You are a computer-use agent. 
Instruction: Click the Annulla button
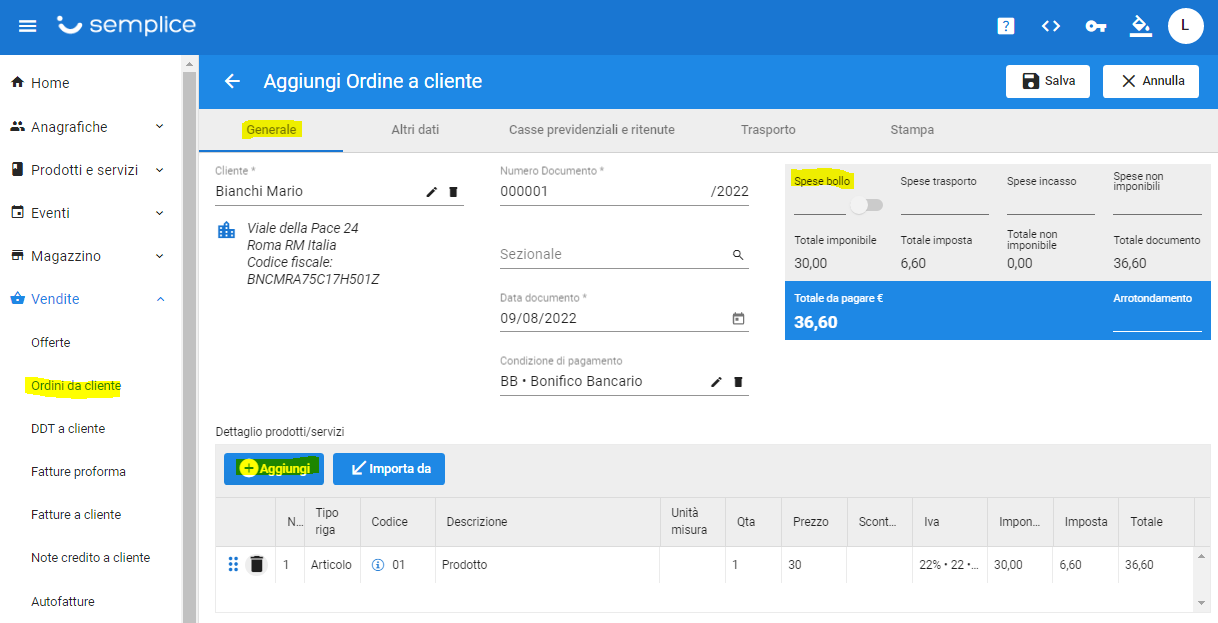[1151, 81]
